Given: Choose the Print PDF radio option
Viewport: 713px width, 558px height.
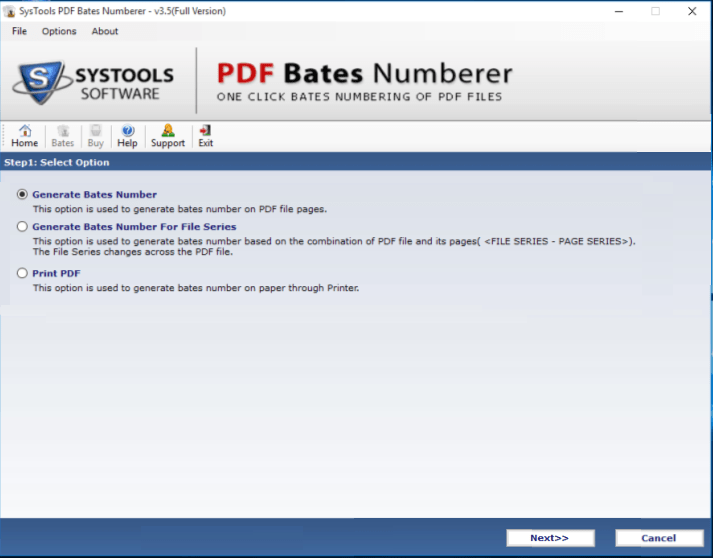Looking at the screenshot, I should (22, 273).
